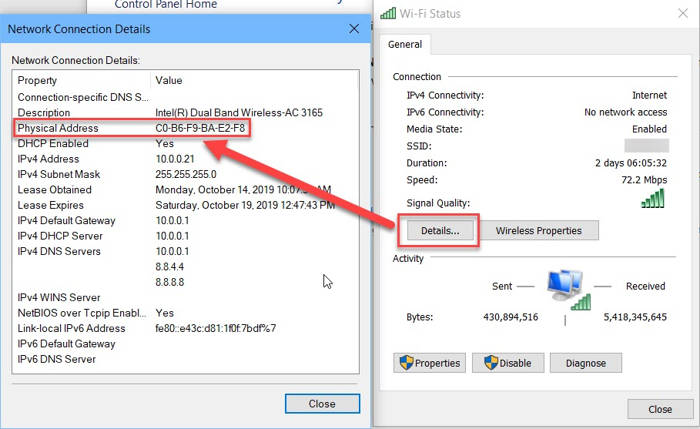700x429 pixels.
Task: Select IPv4 DNS Servers row
Action: [185, 251]
